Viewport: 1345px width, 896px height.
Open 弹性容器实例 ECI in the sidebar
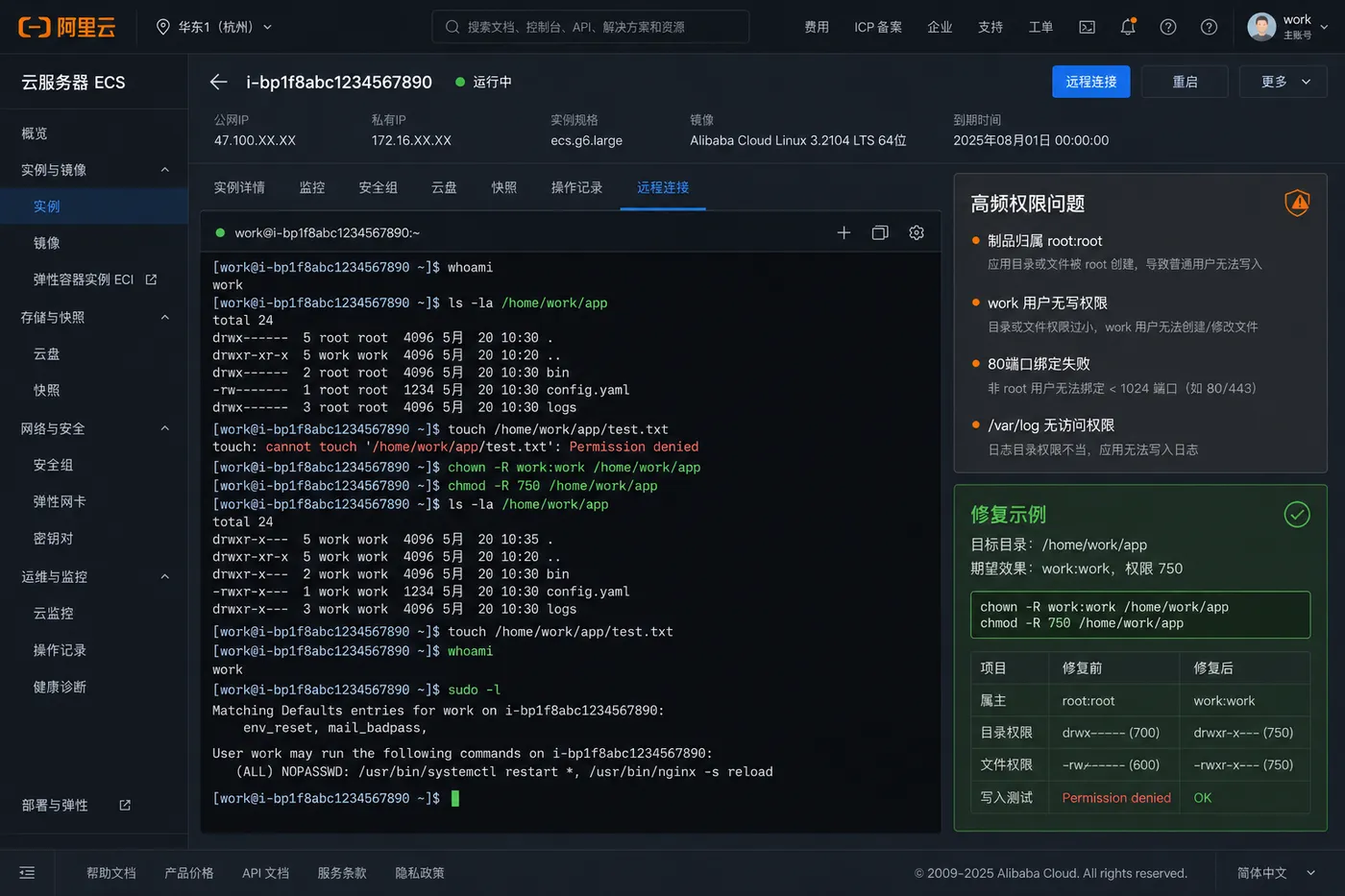coord(84,279)
